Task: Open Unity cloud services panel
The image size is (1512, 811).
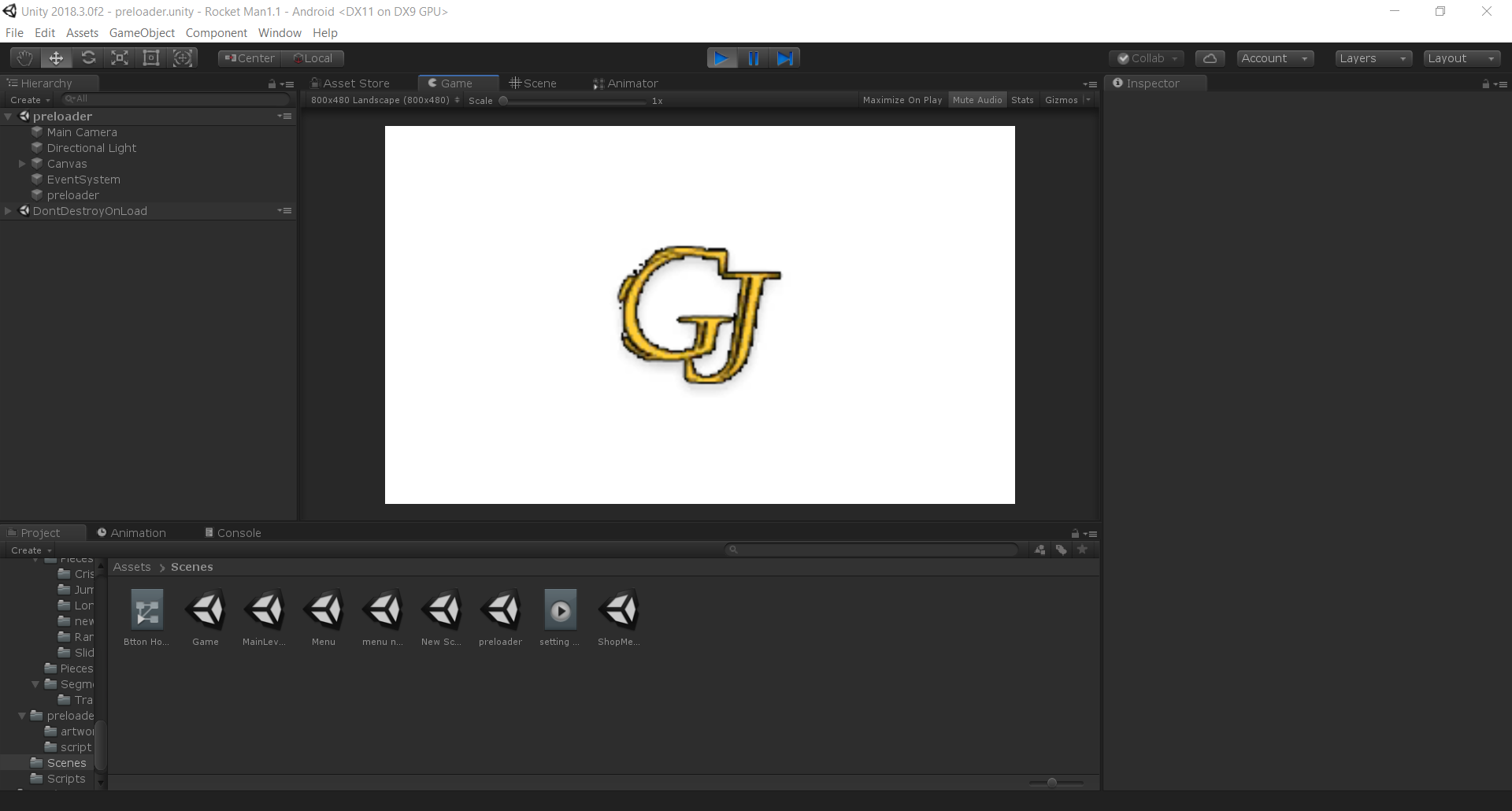Action: 1210,57
